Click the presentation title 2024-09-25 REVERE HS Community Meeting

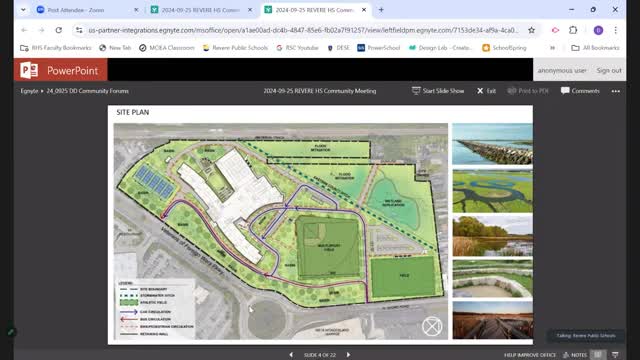pos(320,91)
